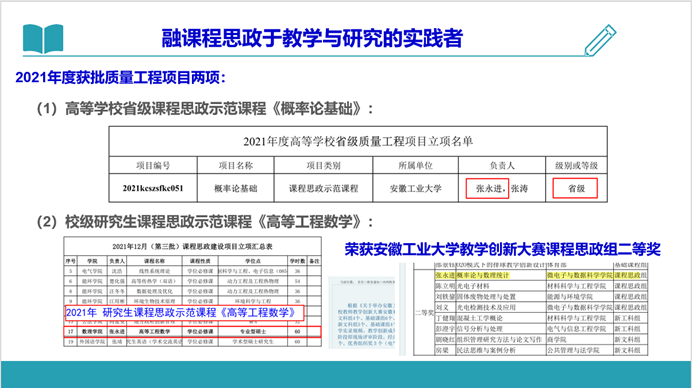Click the 学术型硕士研究生 cell in row 19

[253, 342]
